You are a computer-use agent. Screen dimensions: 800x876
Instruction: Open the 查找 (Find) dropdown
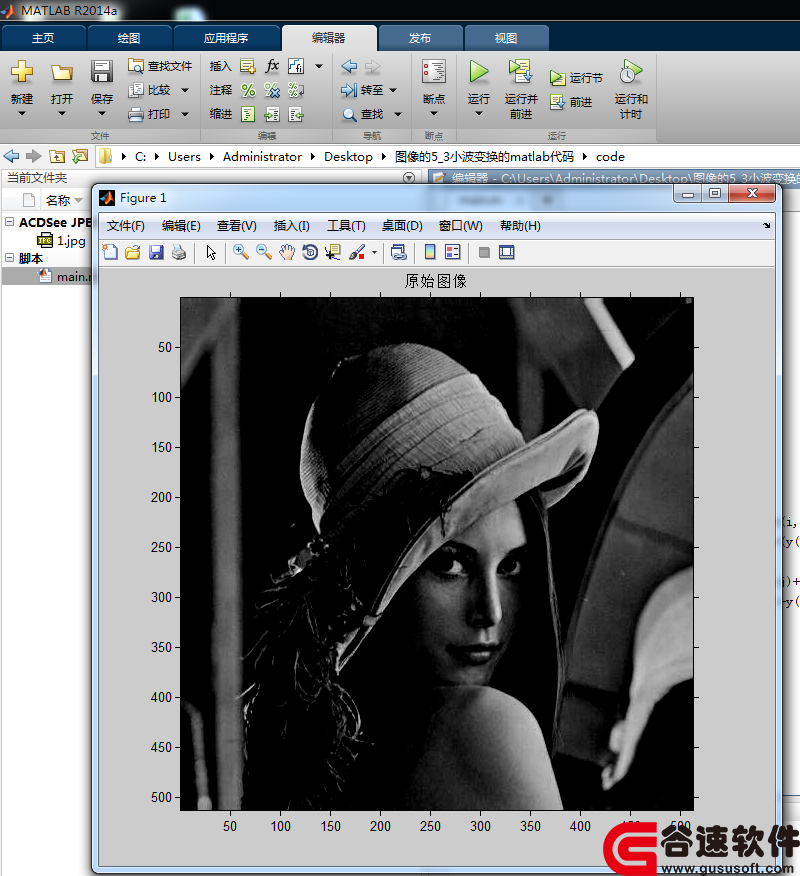[x=398, y=114]
